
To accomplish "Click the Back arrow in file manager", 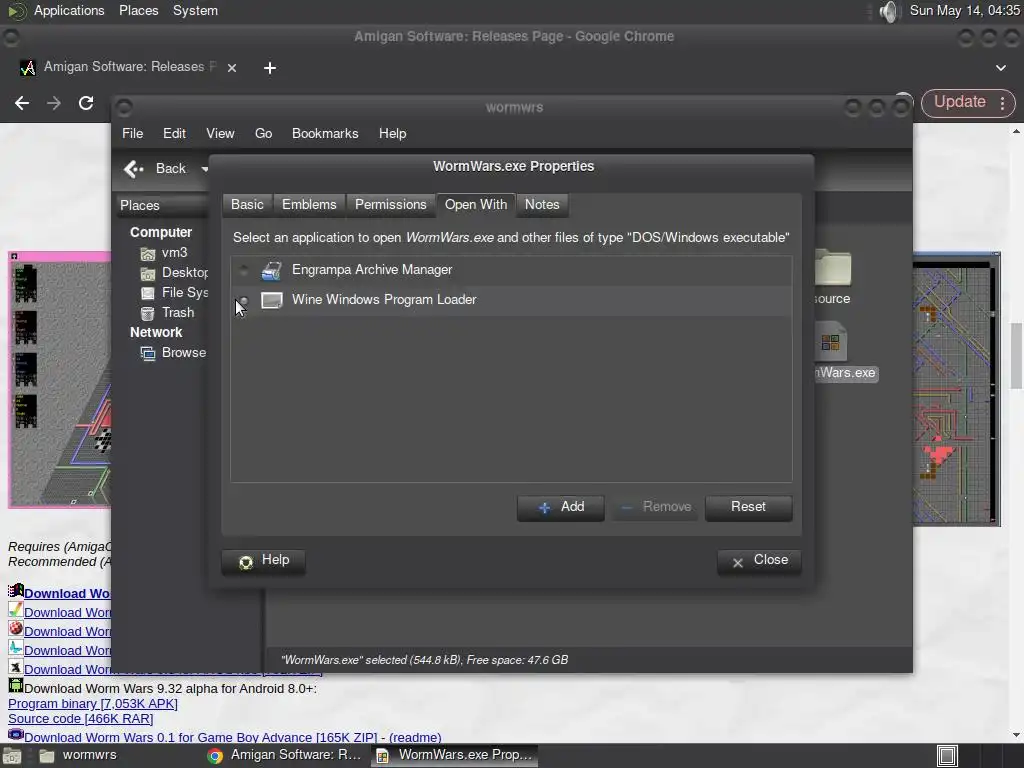I will click(x=134, y=169).
